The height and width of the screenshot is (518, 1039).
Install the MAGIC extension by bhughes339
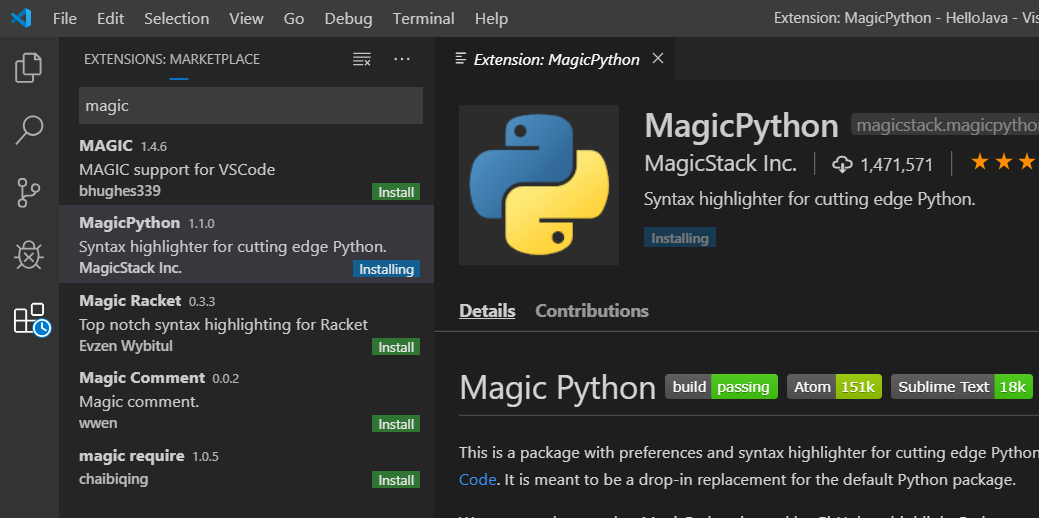[396, 193]
